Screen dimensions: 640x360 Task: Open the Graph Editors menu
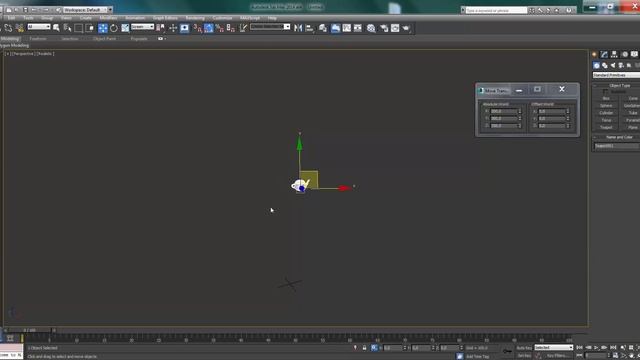[165, 18]
